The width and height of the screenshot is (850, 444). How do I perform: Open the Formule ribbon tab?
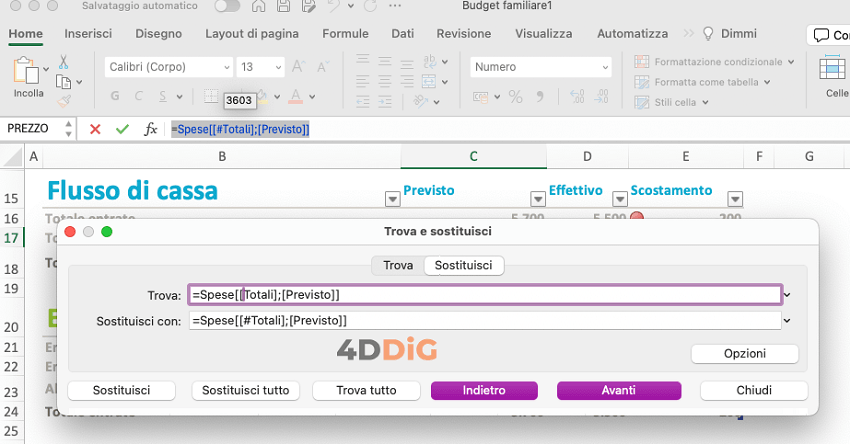(x=345, y=34)
